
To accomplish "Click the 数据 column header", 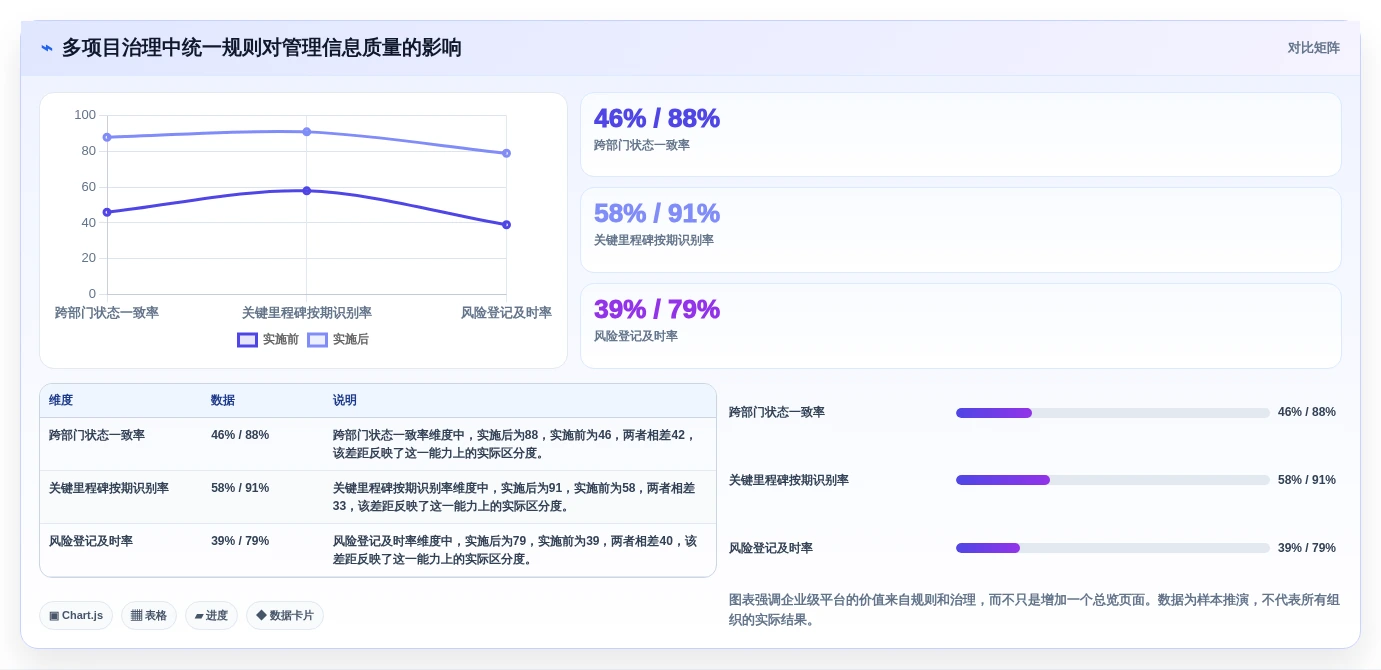I will click(x=223, y=400).
